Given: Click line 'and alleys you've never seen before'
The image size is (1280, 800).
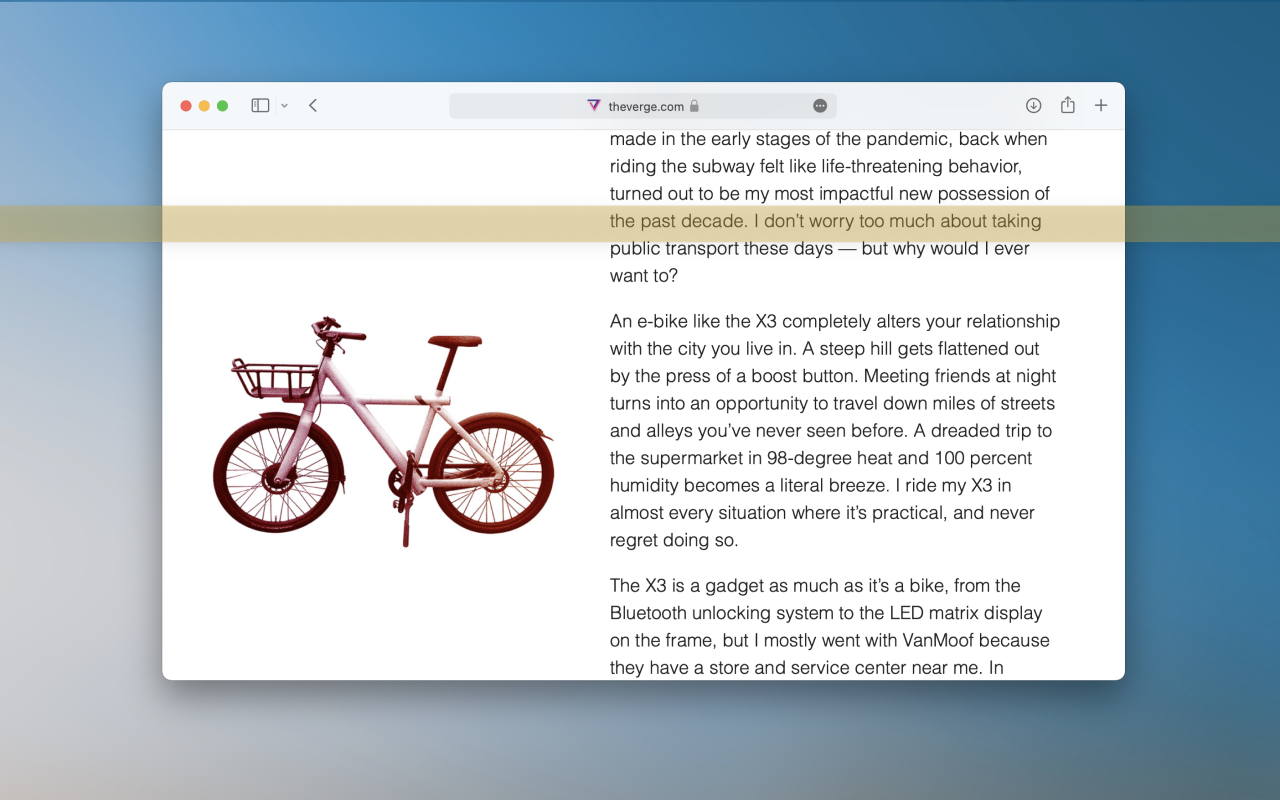Looking at the screenshot, I should click(x=831, y=430).
